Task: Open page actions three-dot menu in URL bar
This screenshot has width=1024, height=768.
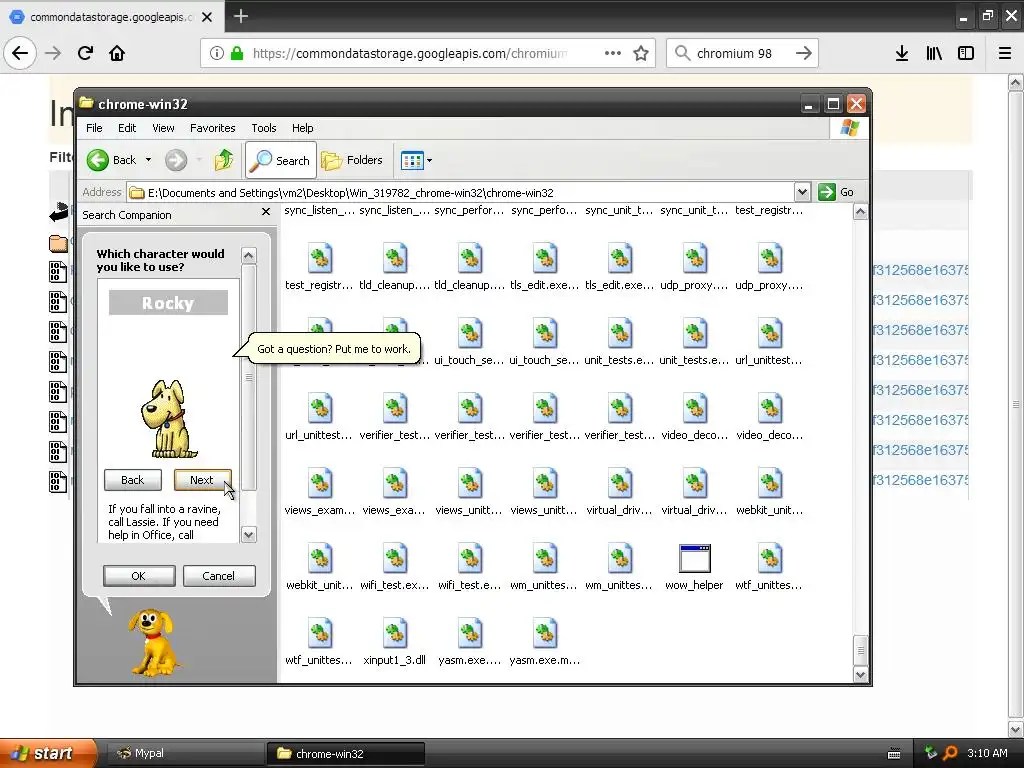Action: click(x=613, y=54)
